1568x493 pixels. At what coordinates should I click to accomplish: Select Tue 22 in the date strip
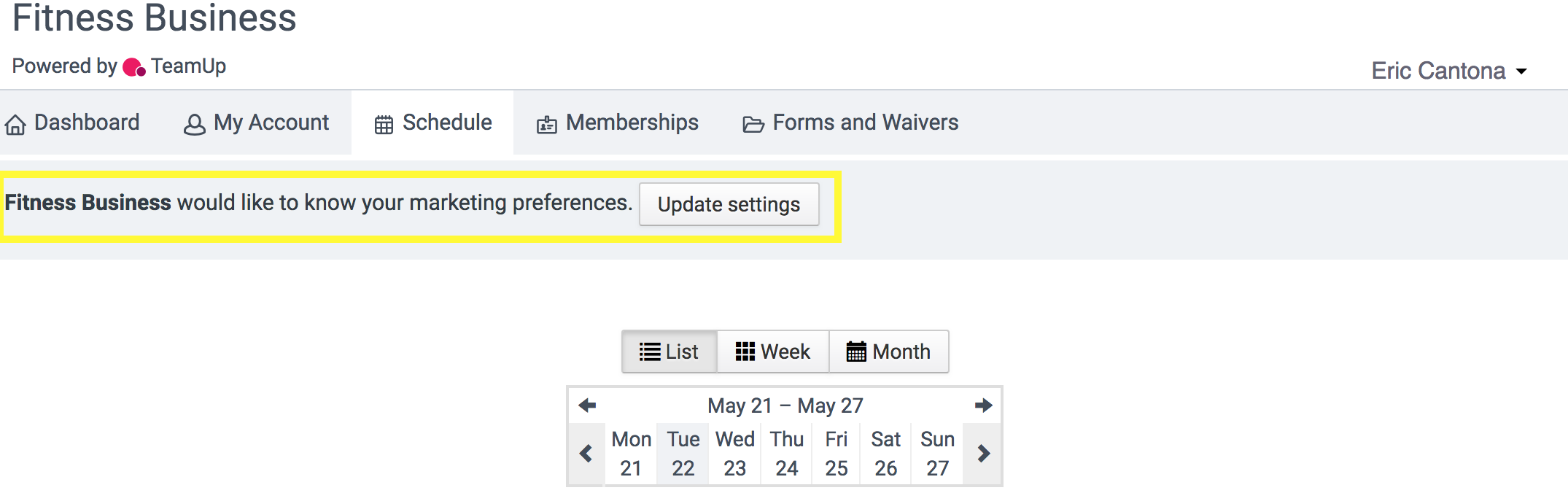(x=683, y=454)
